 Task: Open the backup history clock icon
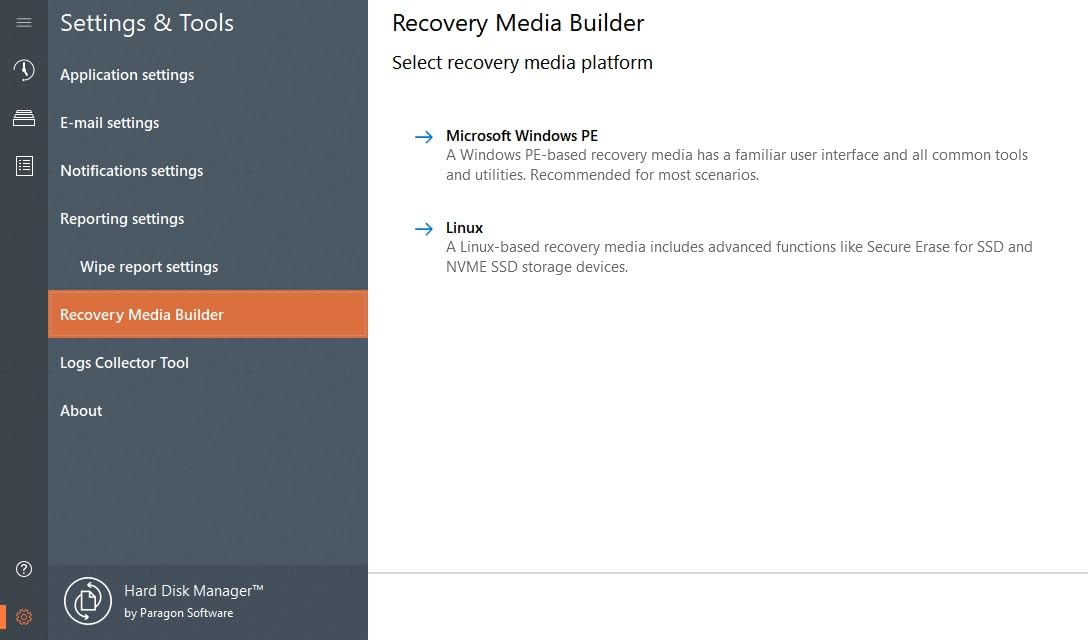[x=24, y=70]
